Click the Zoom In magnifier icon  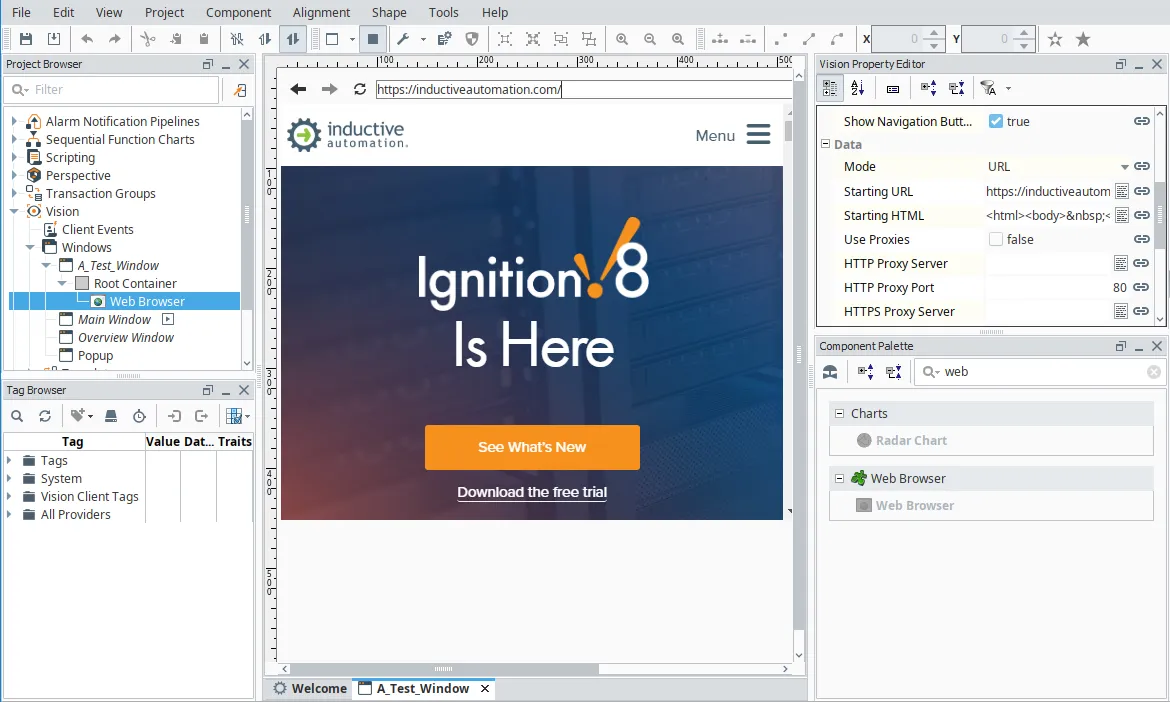(622, 39)
